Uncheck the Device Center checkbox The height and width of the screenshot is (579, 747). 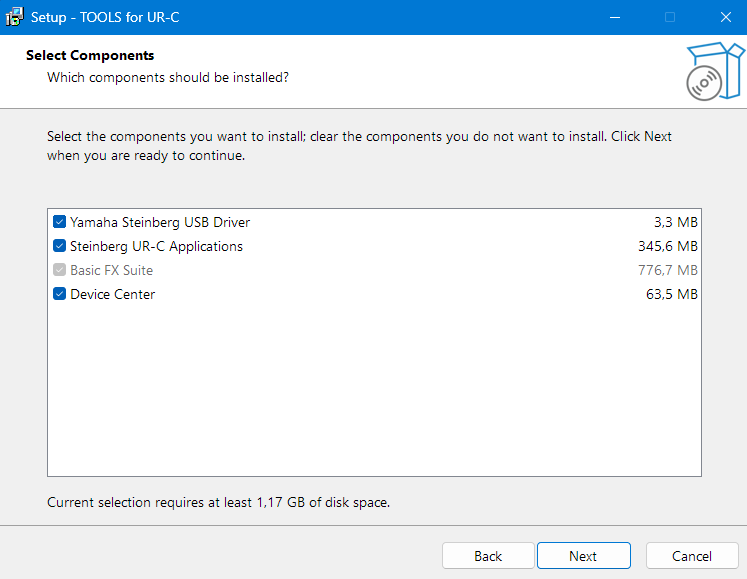[60, 294]
